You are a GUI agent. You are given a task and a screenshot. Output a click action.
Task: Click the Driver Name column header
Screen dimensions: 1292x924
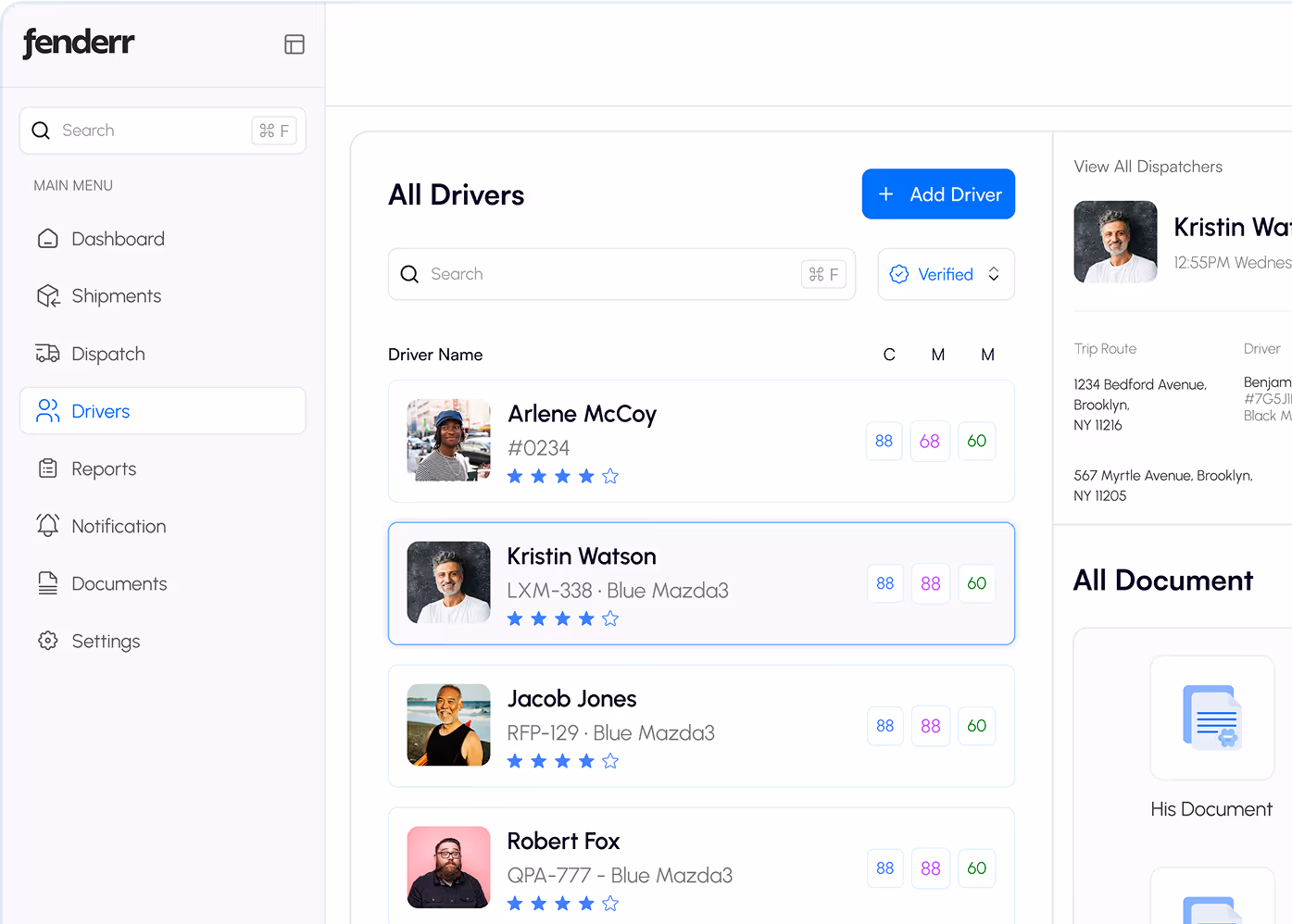(x=435, y=355)
